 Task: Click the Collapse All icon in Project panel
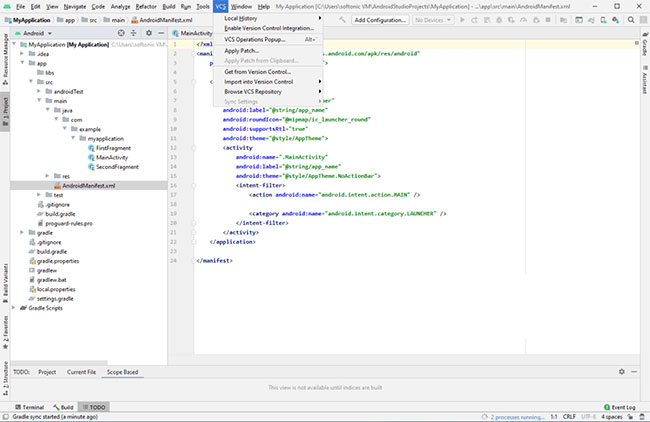click(x=133, y=33)
